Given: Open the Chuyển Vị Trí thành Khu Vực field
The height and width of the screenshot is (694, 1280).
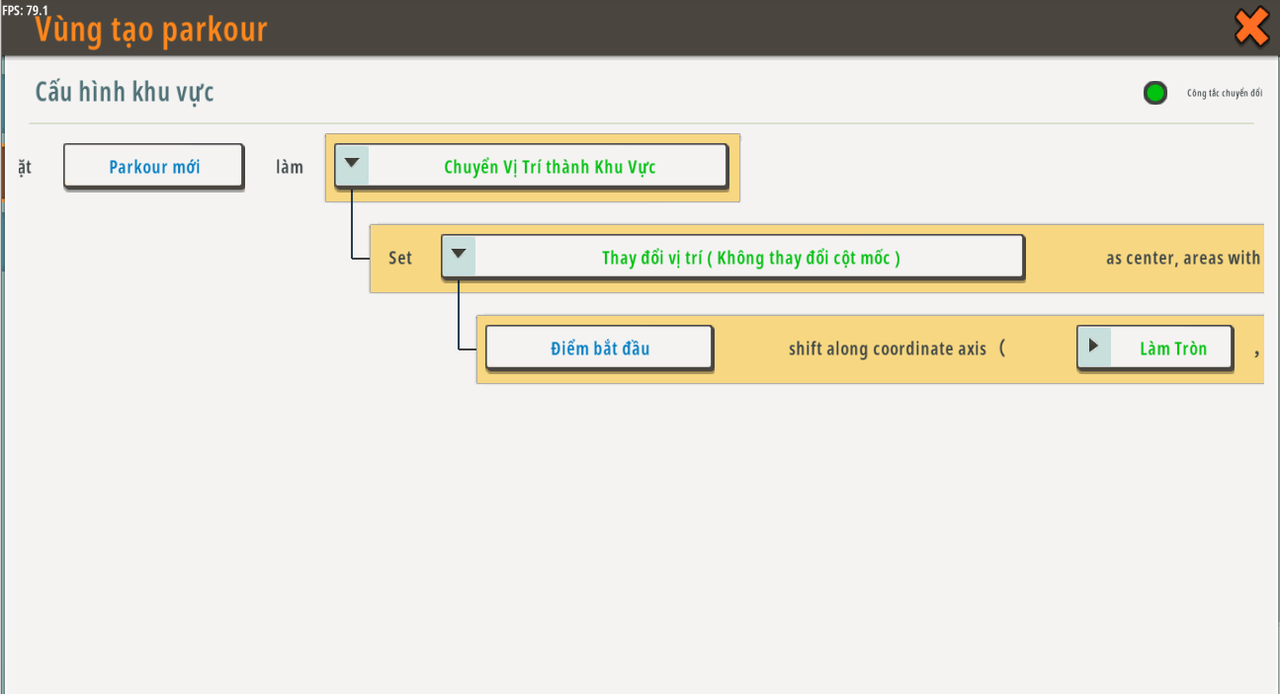Looking at the screenshot, I should point(549,167).
